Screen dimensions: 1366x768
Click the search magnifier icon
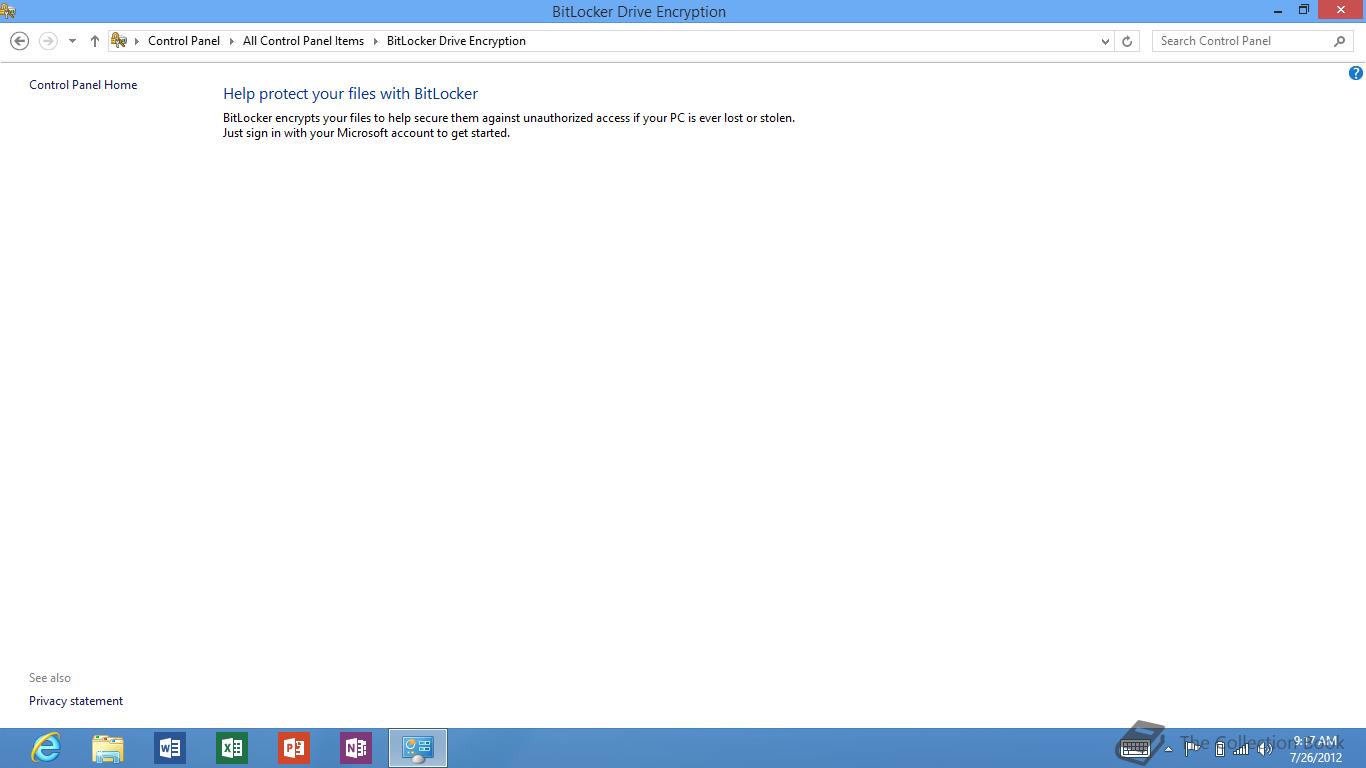1340,41
